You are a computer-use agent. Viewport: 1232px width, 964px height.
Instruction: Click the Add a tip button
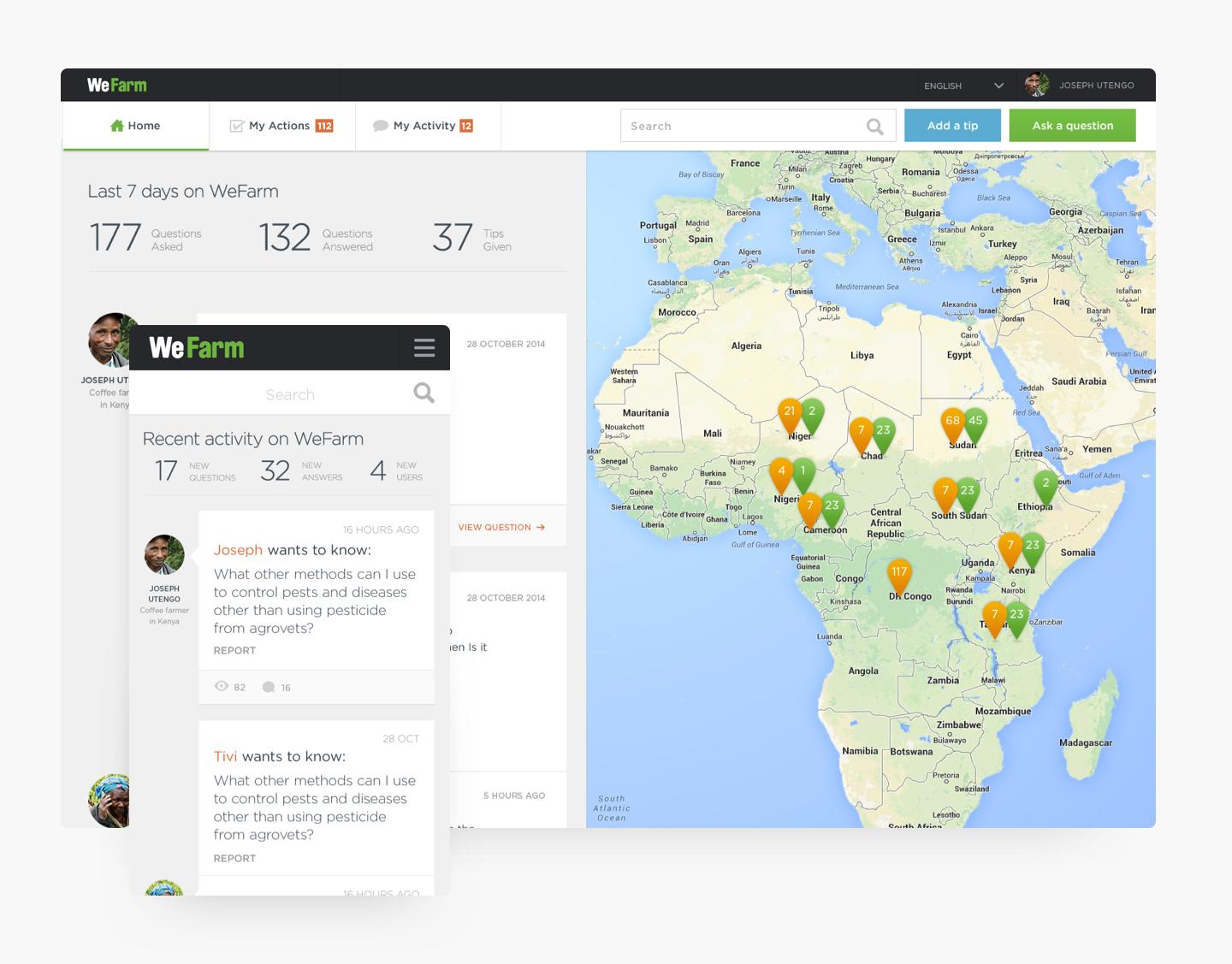point(952,126)
